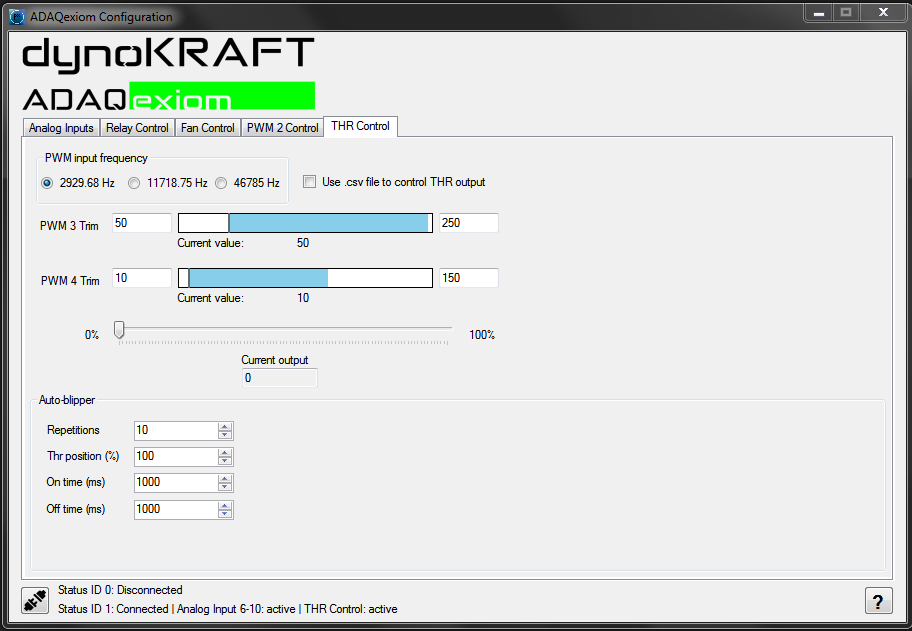Click the 'PWM input frequency' group label
This screenshot has width=912, height=631.
(x=97, y=158)
